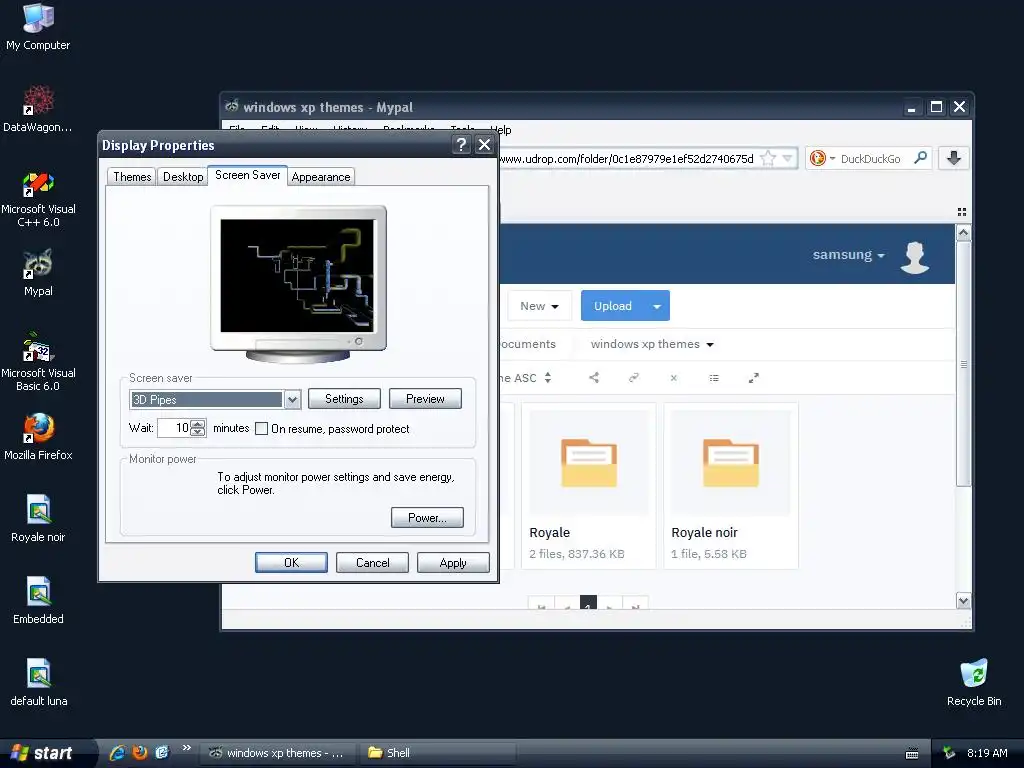Switch to list view icon in udrop

click(714, 377)
